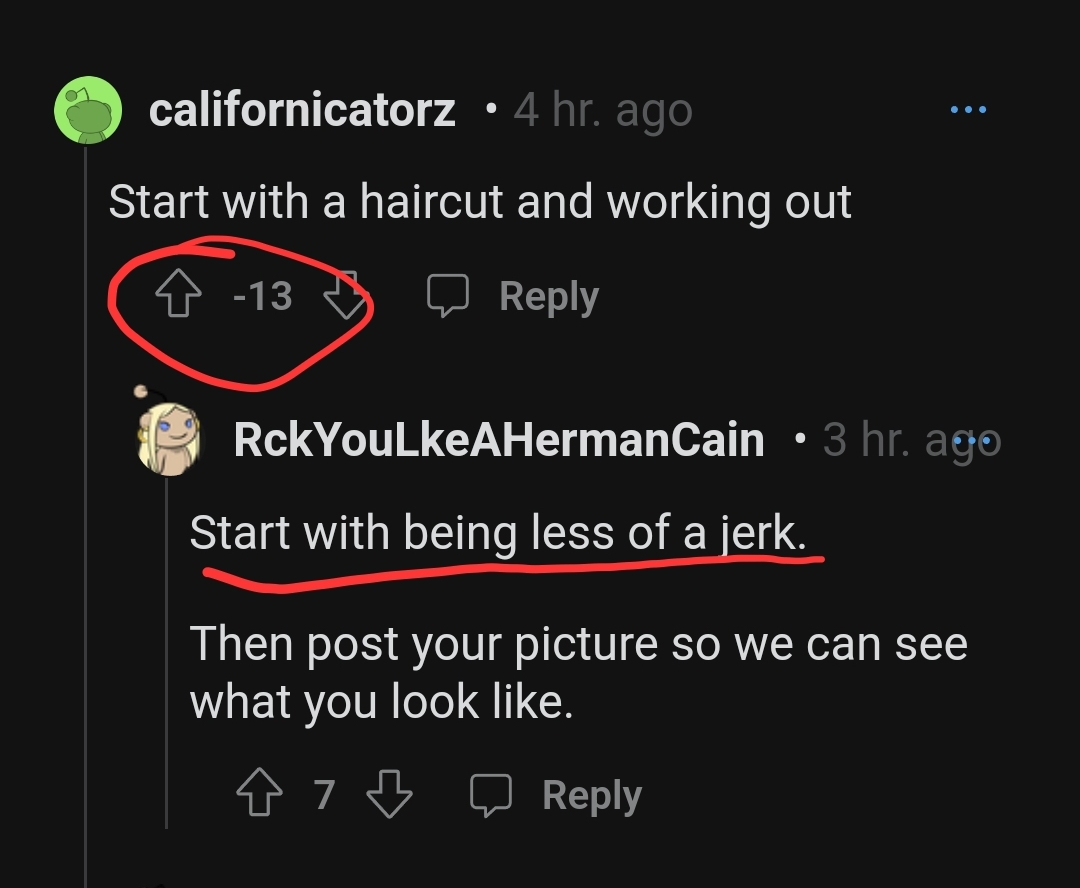The width and height of the screenshot is (1080, 888).
Task: Open three-dot menu on californicatorz's comment
Action: click(968, 110)
